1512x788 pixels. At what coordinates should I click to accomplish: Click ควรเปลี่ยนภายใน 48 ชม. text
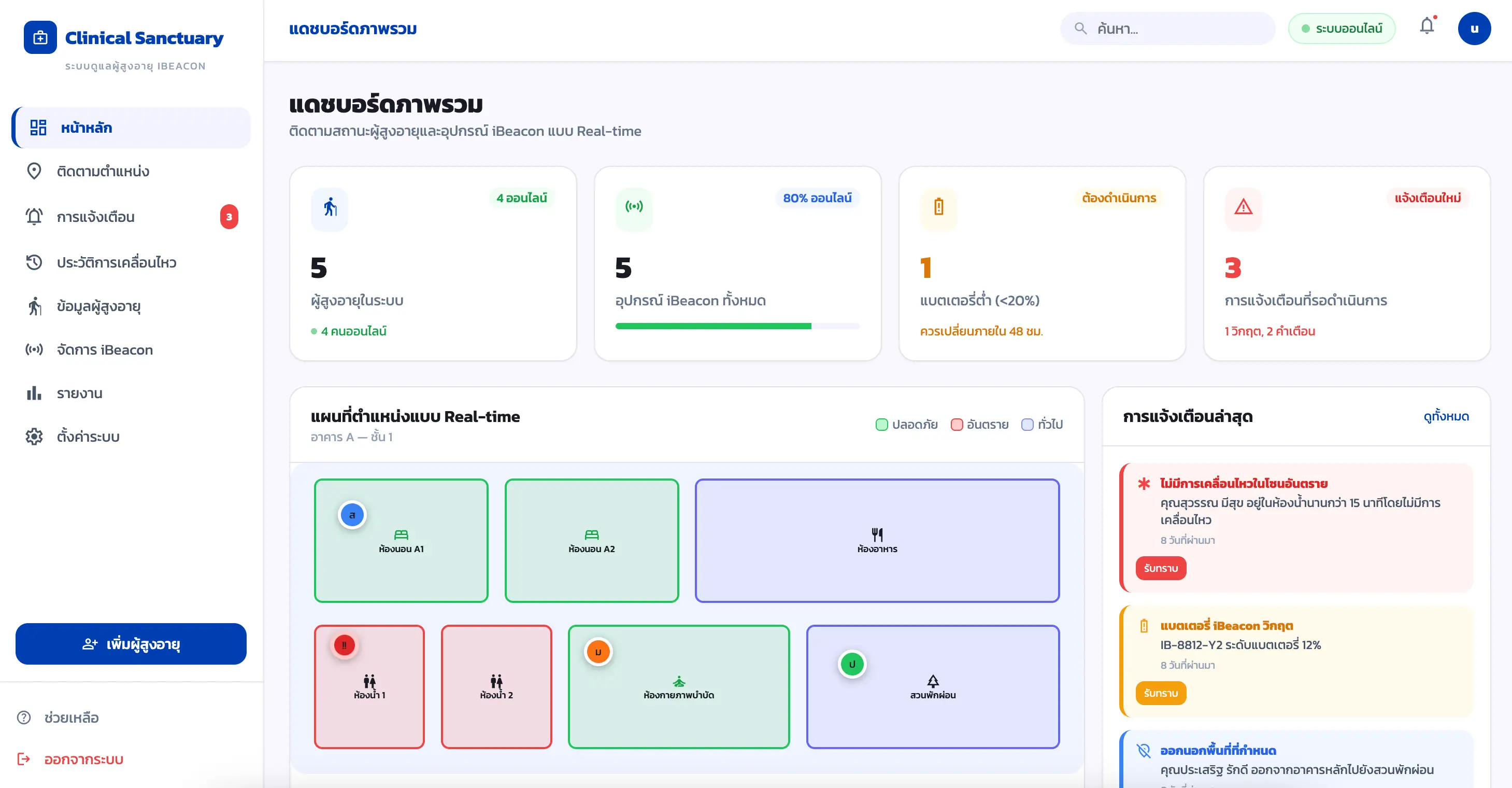point(981,331)
